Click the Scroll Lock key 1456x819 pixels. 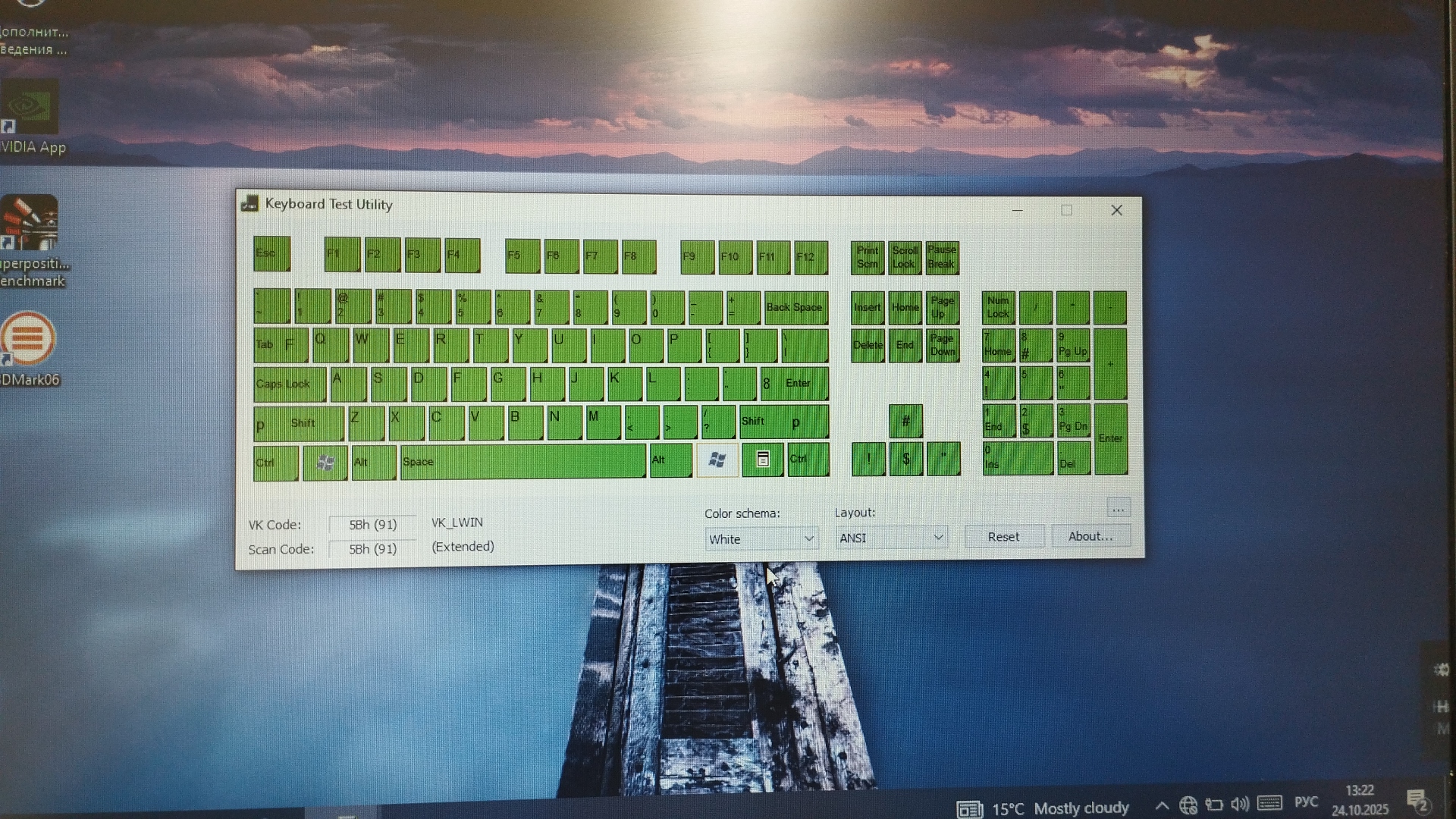[x=905, y=258]
